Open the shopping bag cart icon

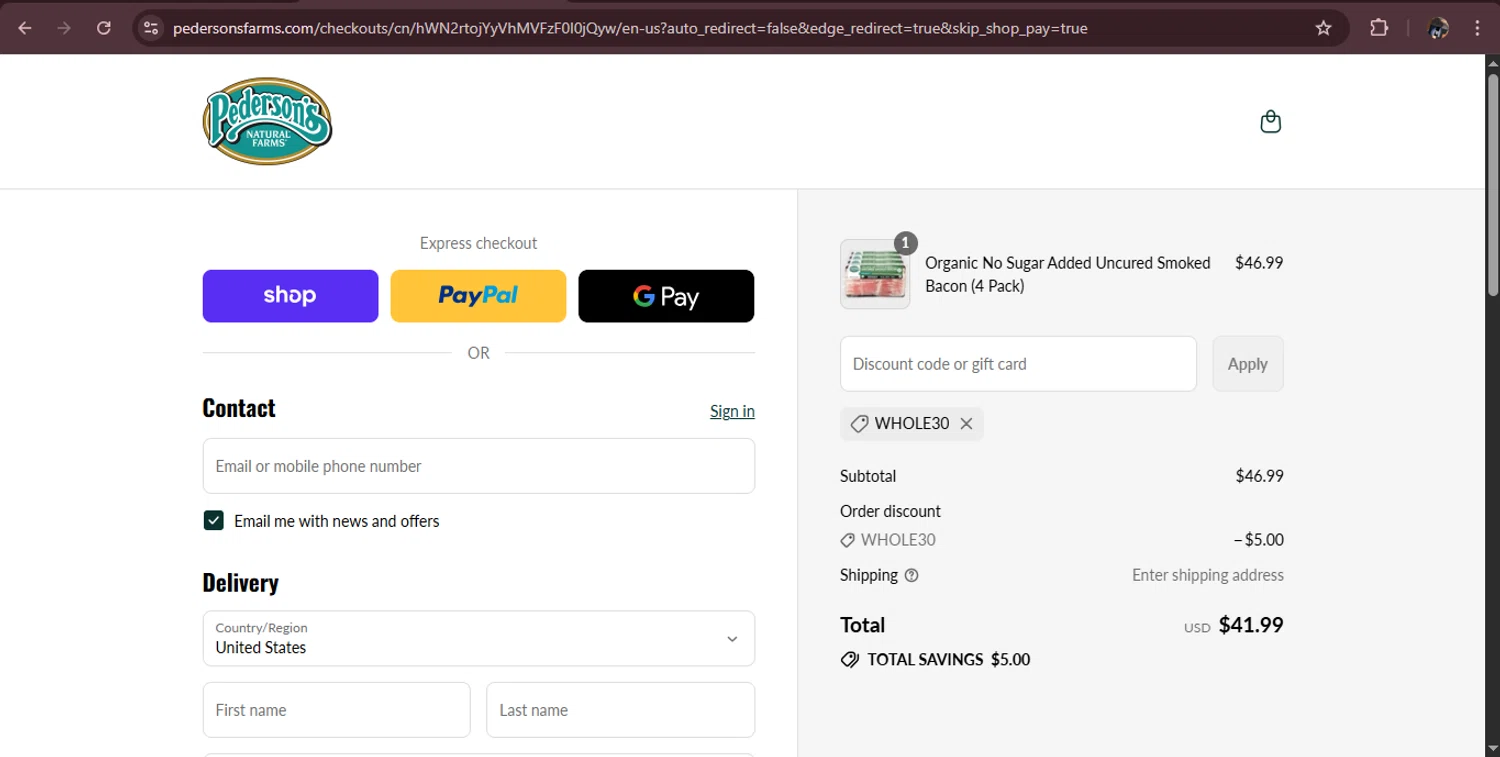click(x=1271, y=122)
